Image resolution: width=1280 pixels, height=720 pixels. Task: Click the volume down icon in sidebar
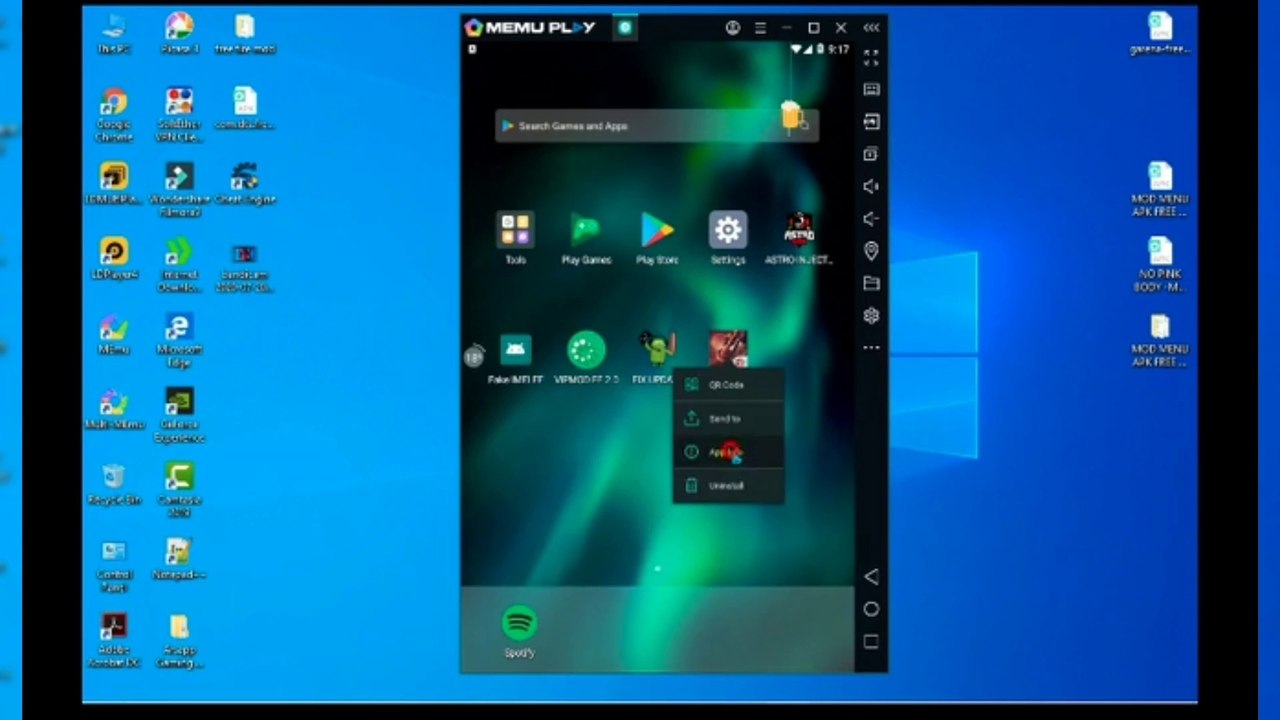click(x=871, y=218)
